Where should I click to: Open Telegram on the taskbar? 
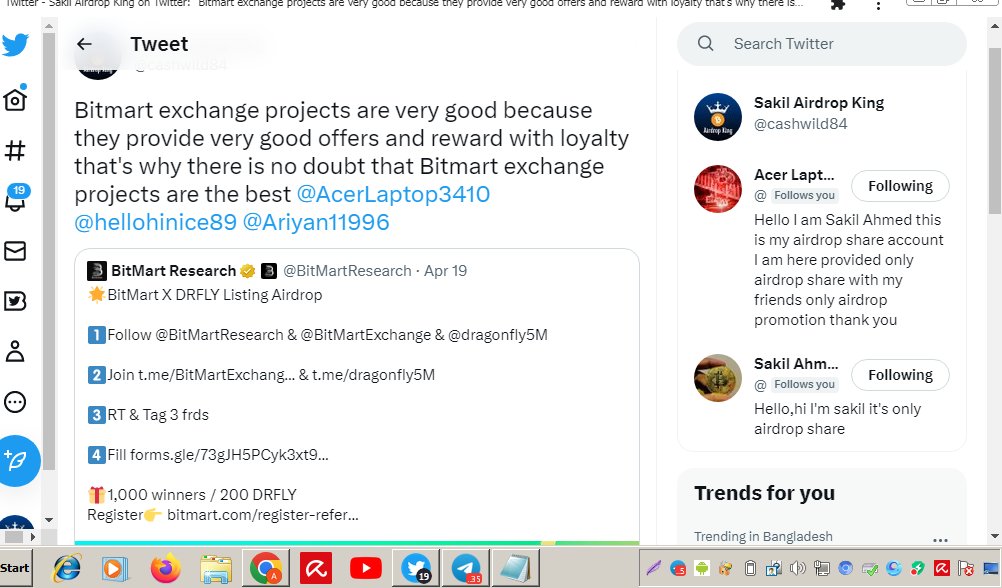coord(466,568)
